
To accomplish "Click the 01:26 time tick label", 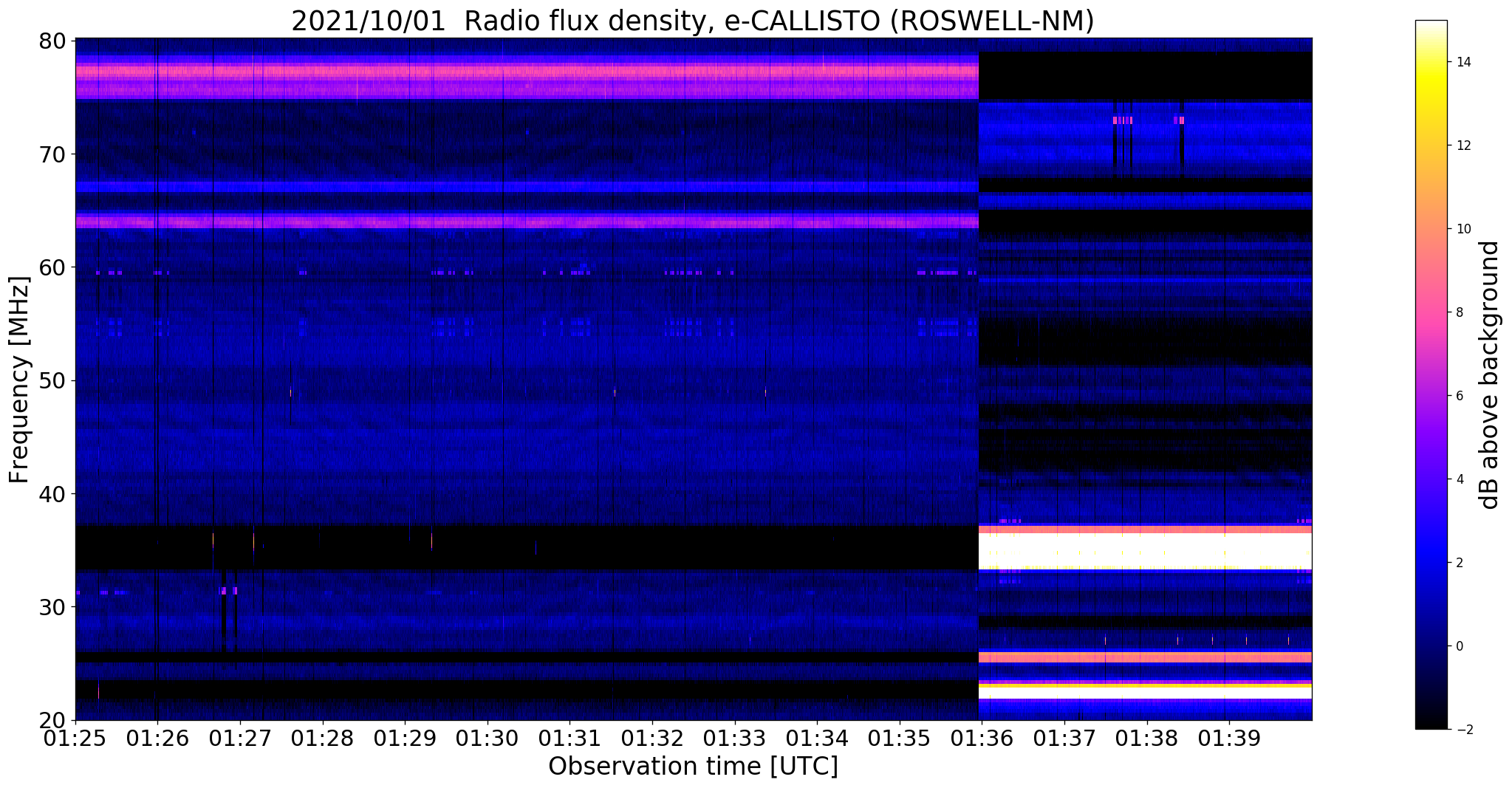I will click(157, 737).
